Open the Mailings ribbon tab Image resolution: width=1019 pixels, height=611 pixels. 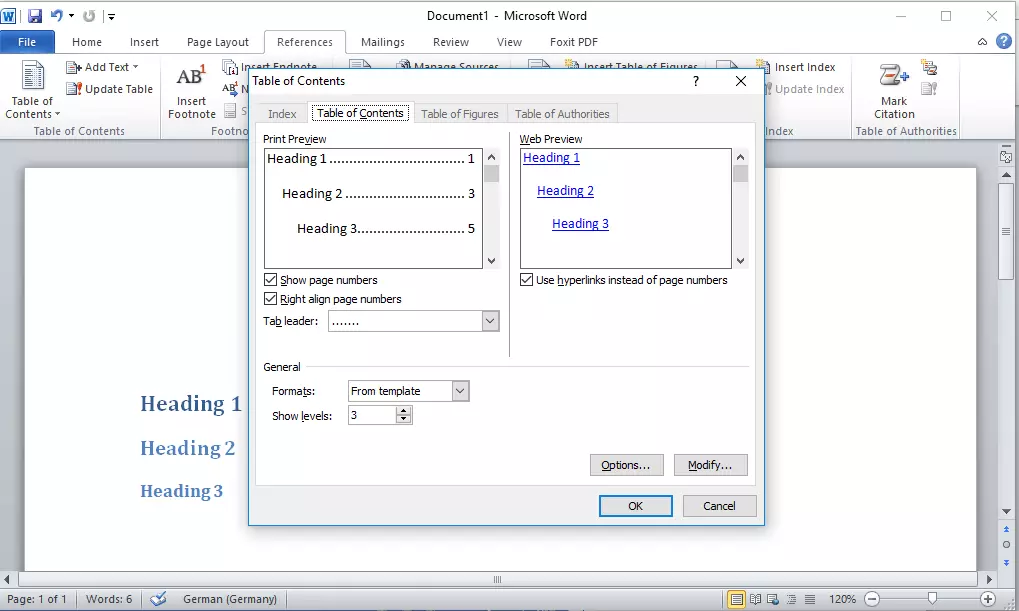(x=383, y=42)
